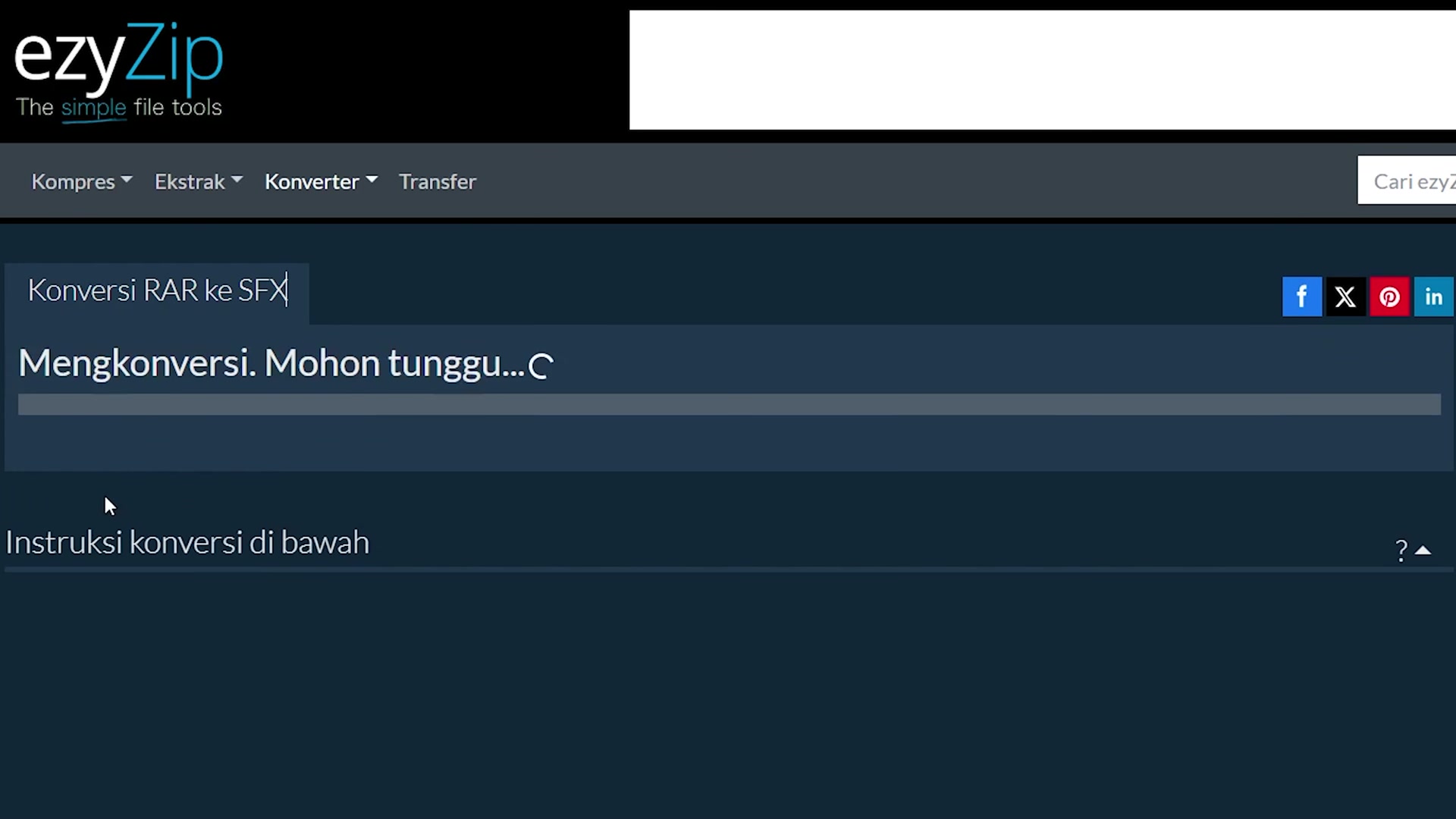The image size is (1456, 819).
Task: Share page on X (Twitter) icon
Action: pos(1345,297)
